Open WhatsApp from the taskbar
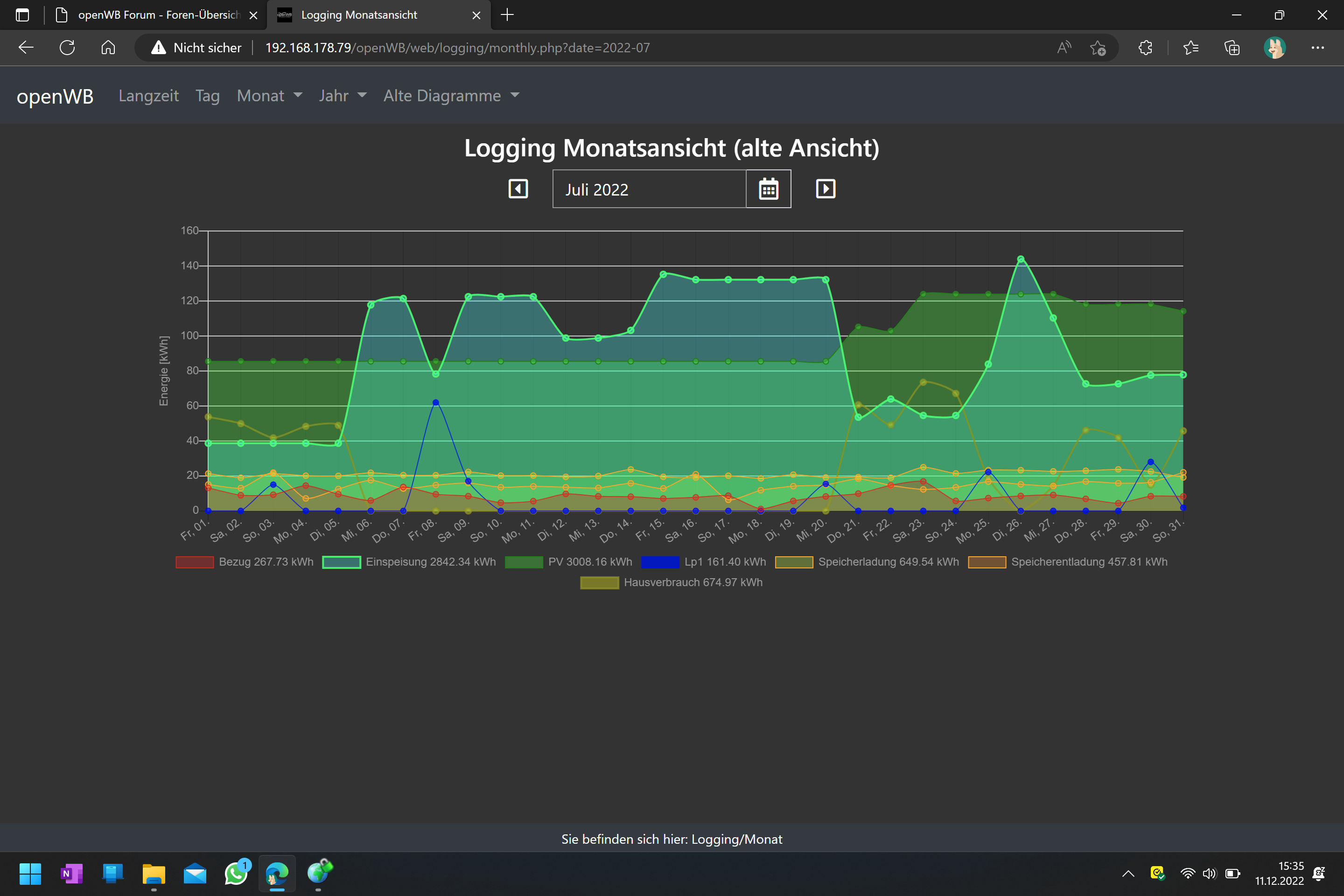The width and height of the screenshot is (1344, 896). [x=236, y=873]
